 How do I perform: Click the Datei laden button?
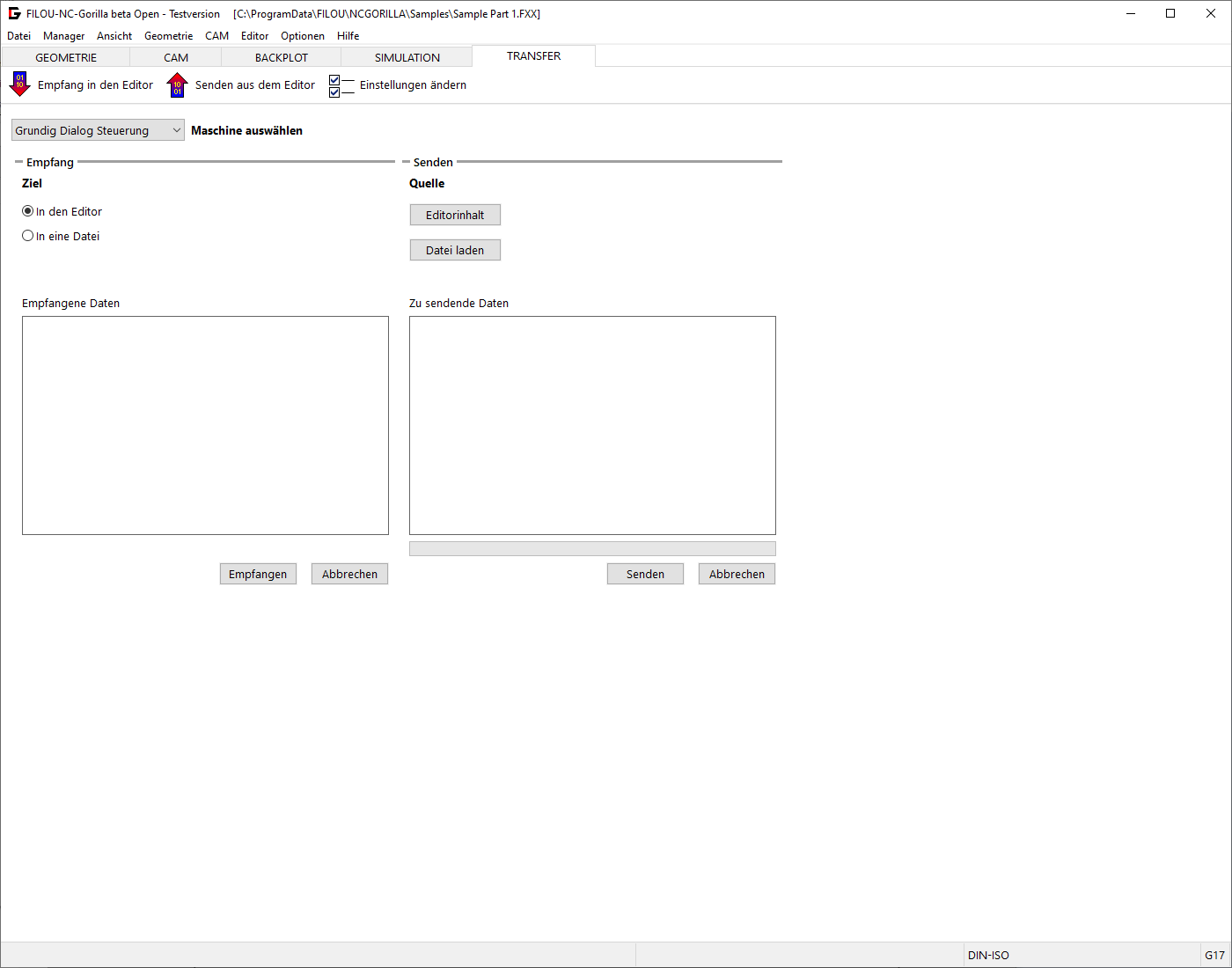pyautogui.click(x=455, y=250)
